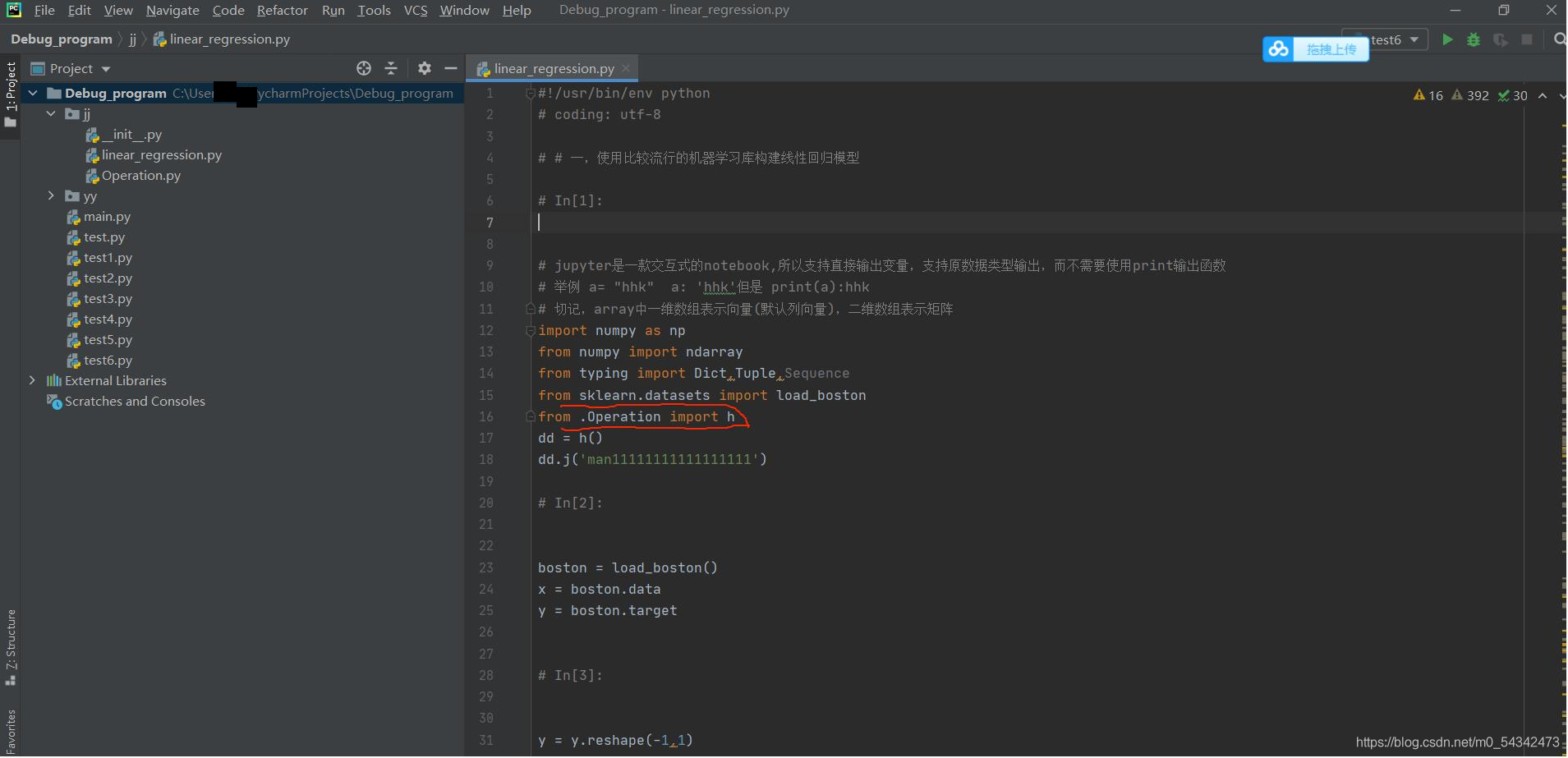Screen dimensions: 1568x758
Task: Open the Tools menu
Action: pyautogui.click(x=374, y=10)
